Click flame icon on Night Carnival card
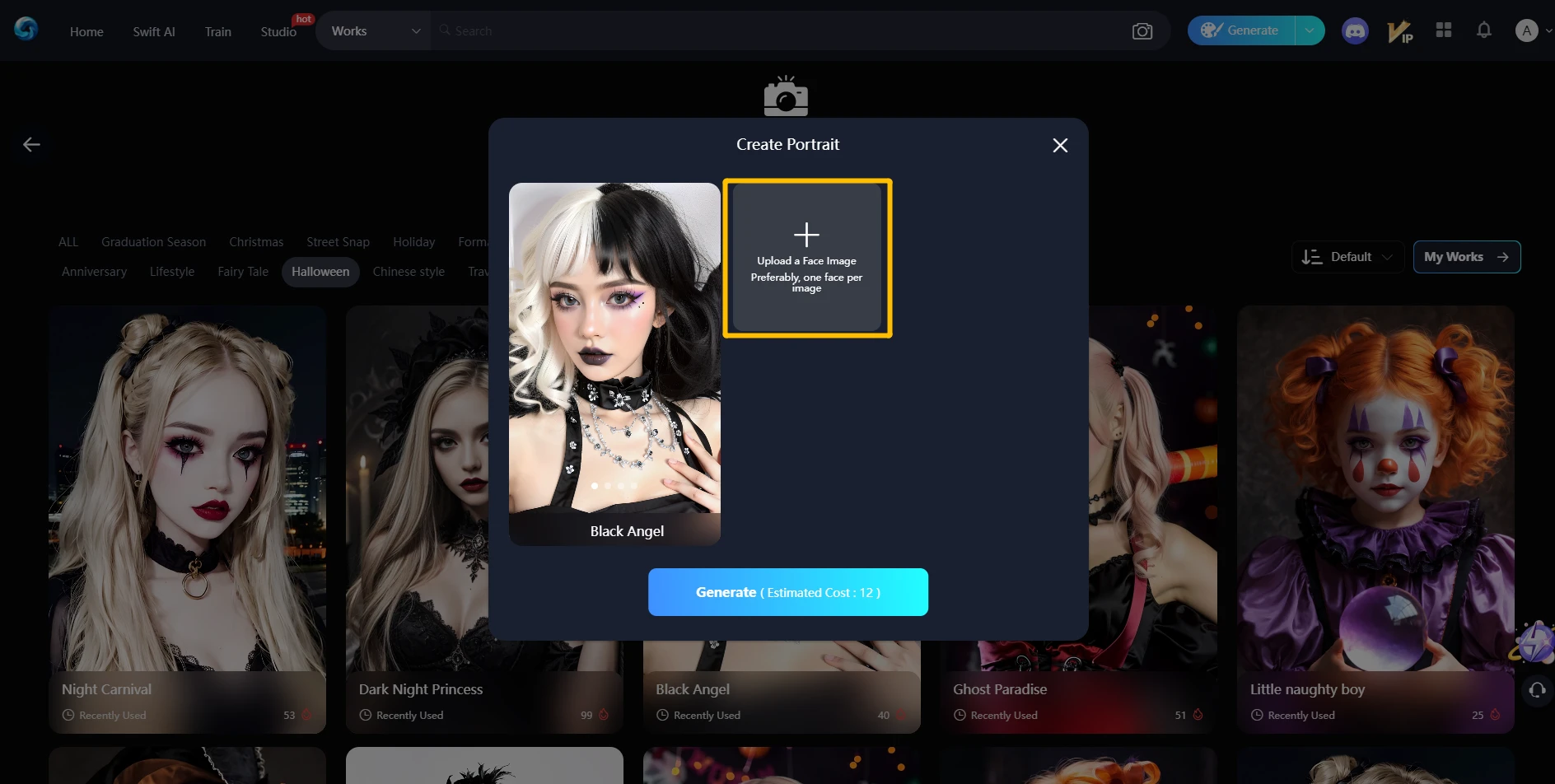The image size is (1555, 784). pos(307,715)
